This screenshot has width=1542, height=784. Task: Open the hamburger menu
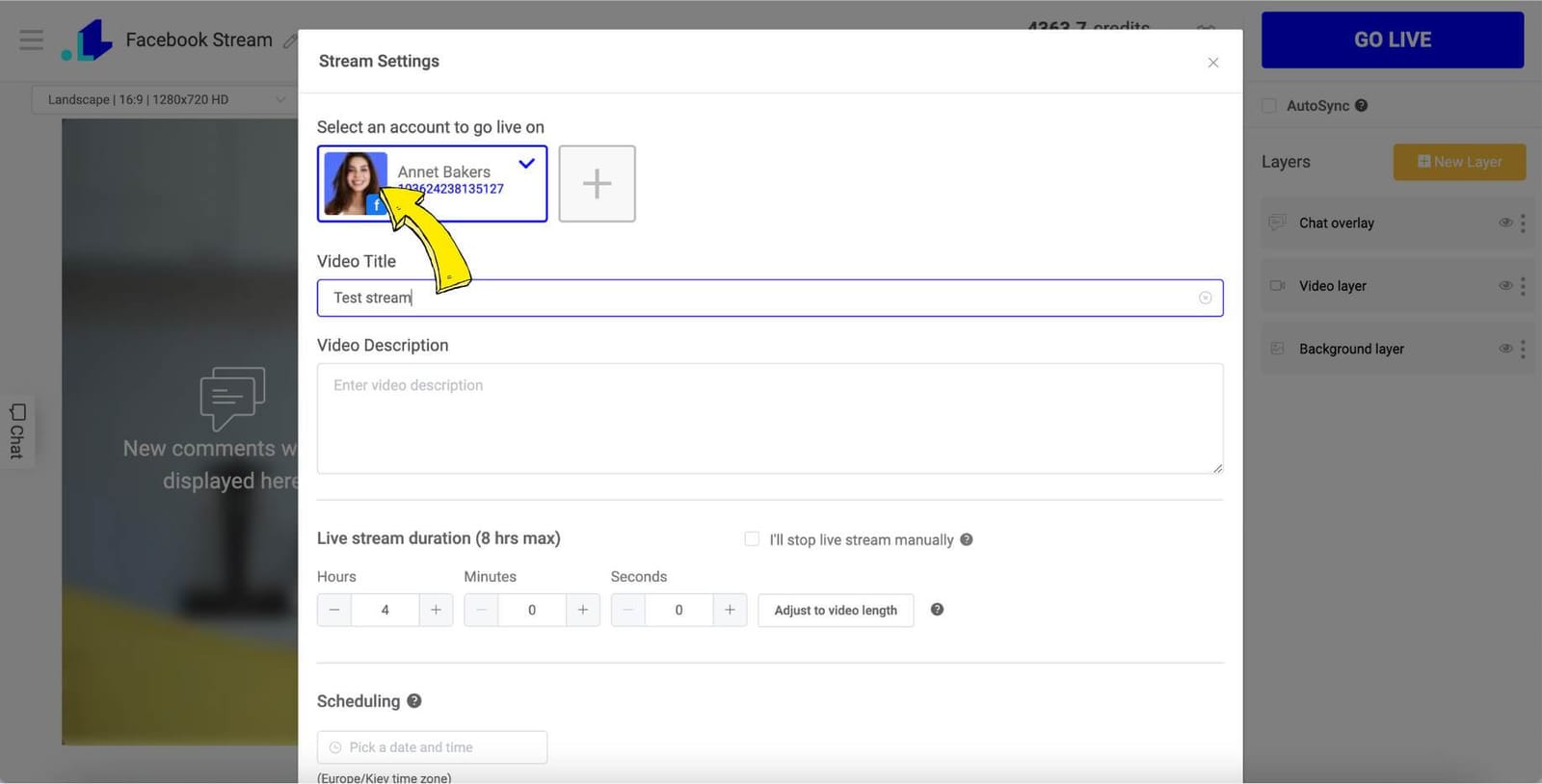pos(31,39)
